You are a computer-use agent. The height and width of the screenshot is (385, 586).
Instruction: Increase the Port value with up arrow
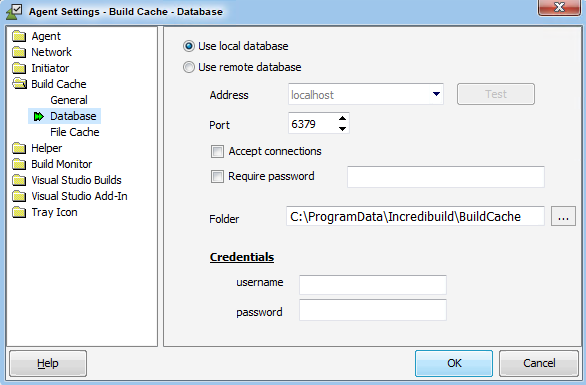point(342,118)
